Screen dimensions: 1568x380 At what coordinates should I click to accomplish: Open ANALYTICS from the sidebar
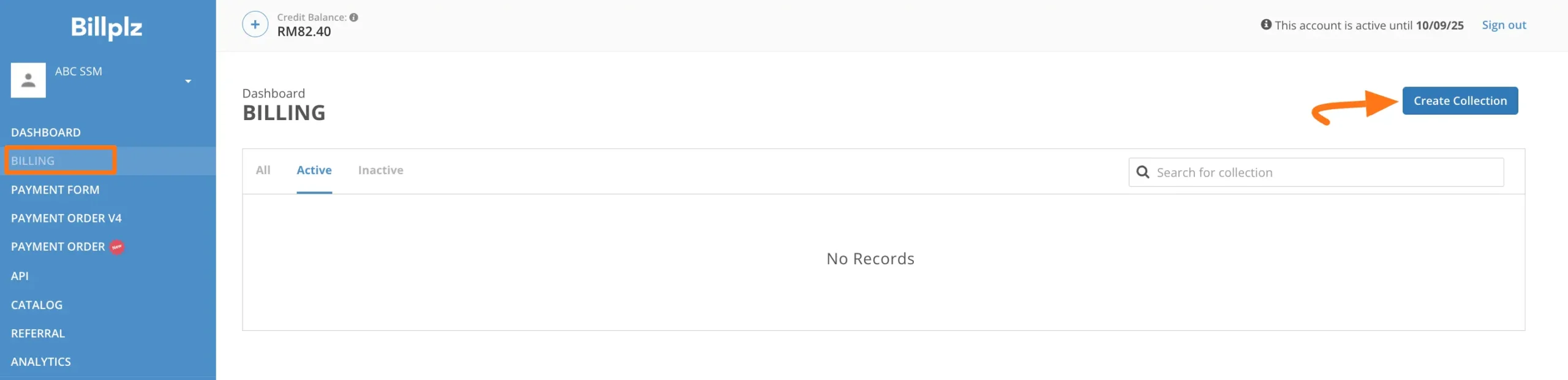pyautogui.click(x=41, y=362)
